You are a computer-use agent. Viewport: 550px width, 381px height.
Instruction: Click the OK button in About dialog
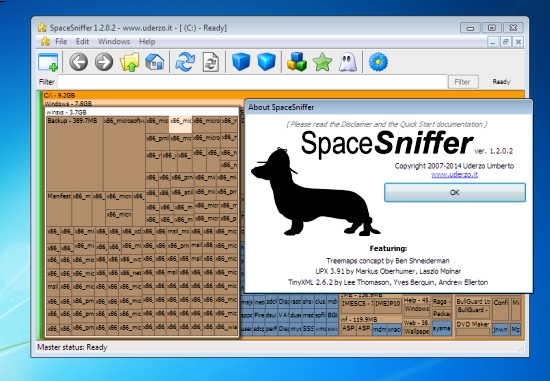point(455,192)
